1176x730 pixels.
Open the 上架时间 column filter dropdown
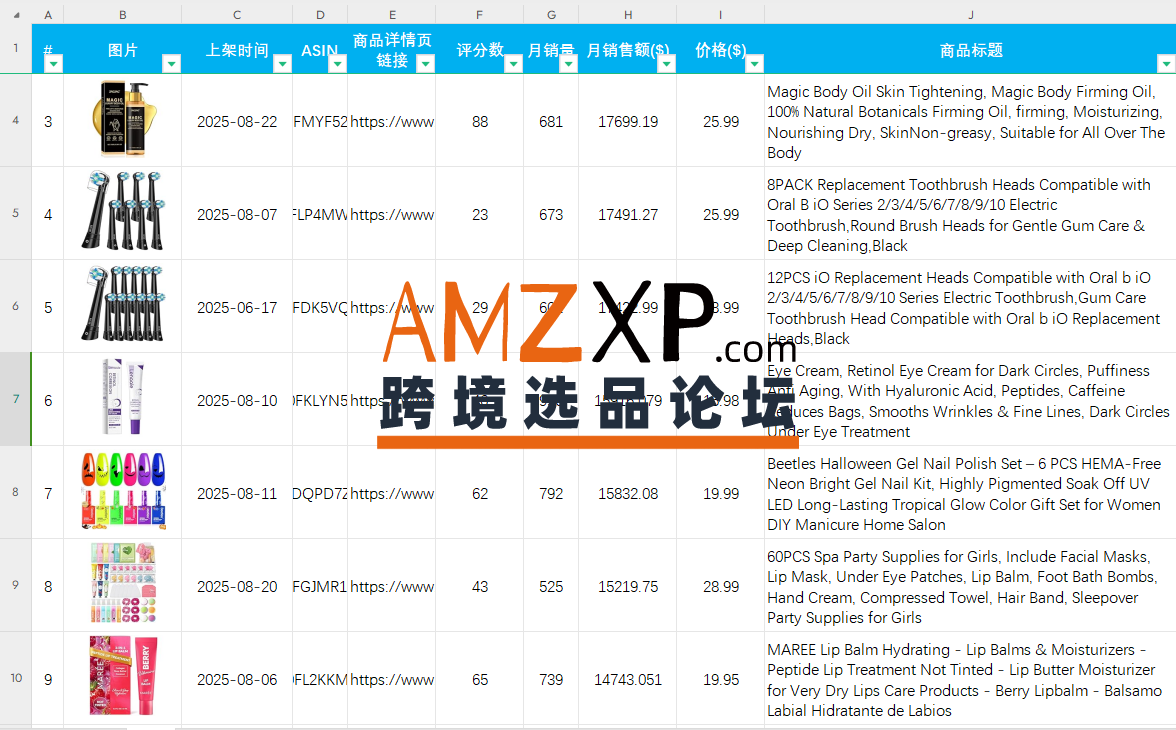(282, 63)
